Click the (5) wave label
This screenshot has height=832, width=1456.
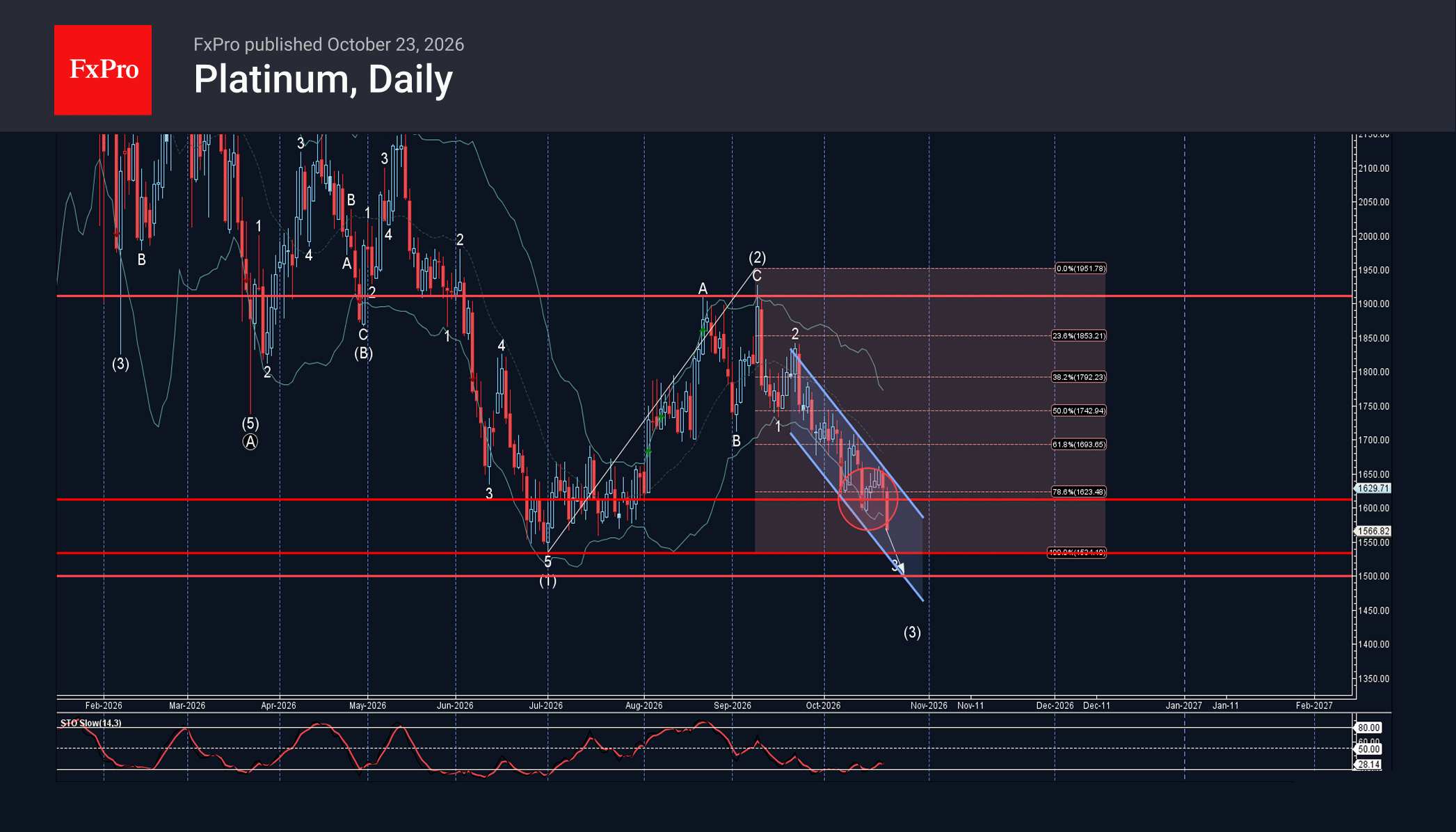tap(250, 424)
